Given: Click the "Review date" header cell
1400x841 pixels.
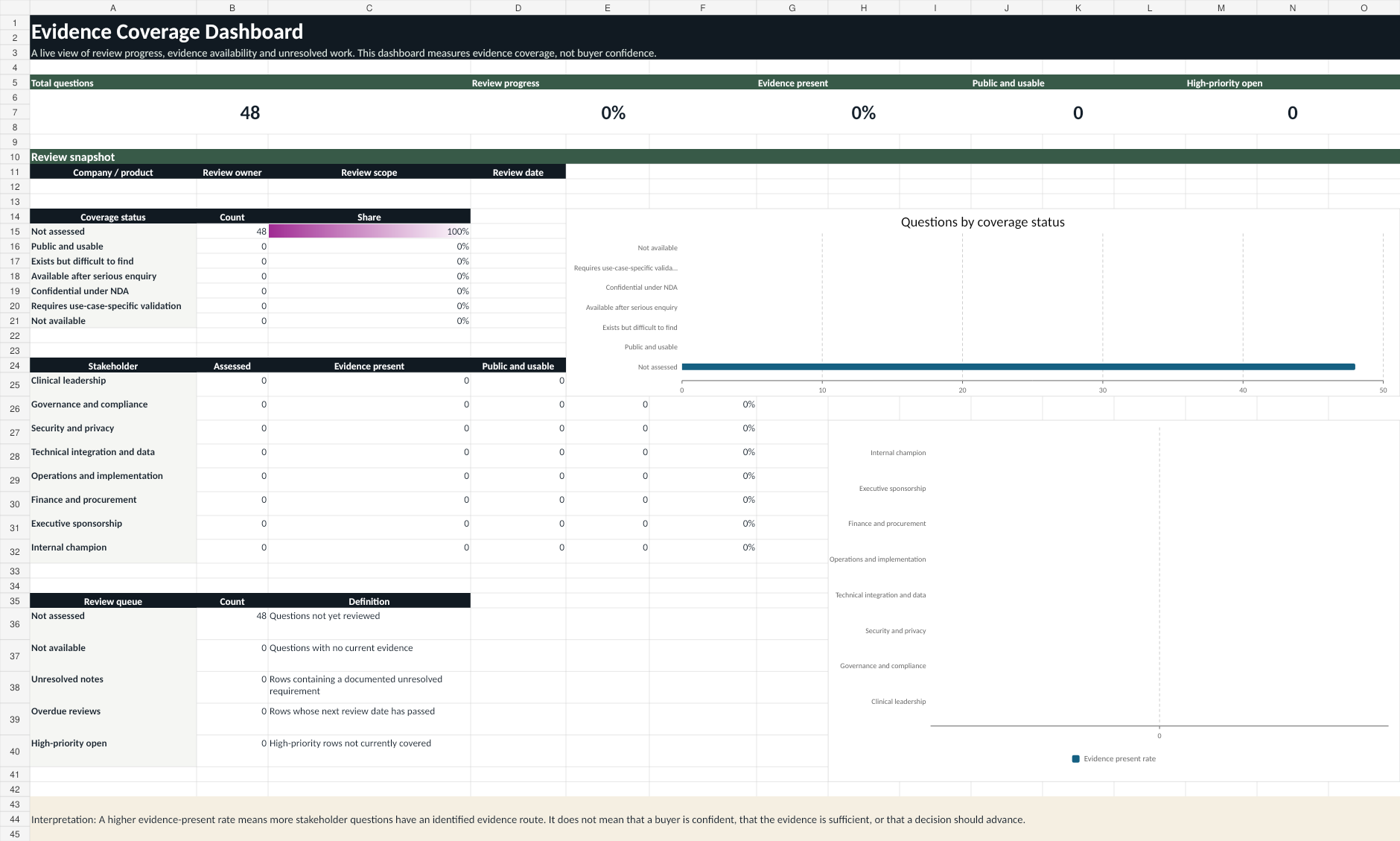Looking at the screenshot, I should (x=518, y=172).
